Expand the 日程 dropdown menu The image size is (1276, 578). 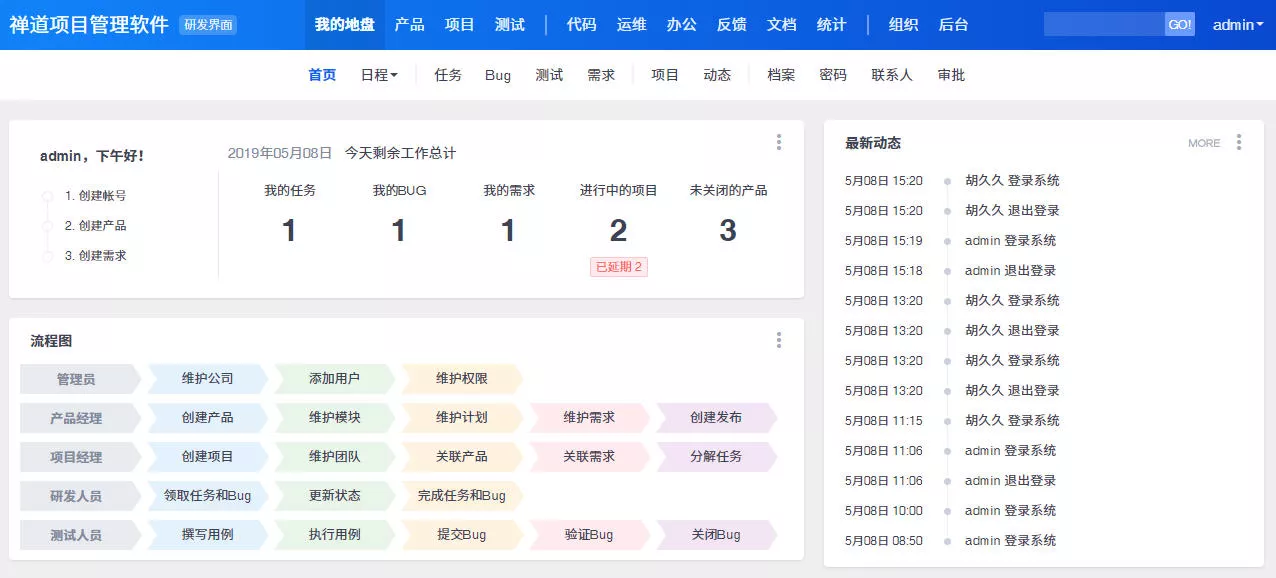tap(379, 75)
